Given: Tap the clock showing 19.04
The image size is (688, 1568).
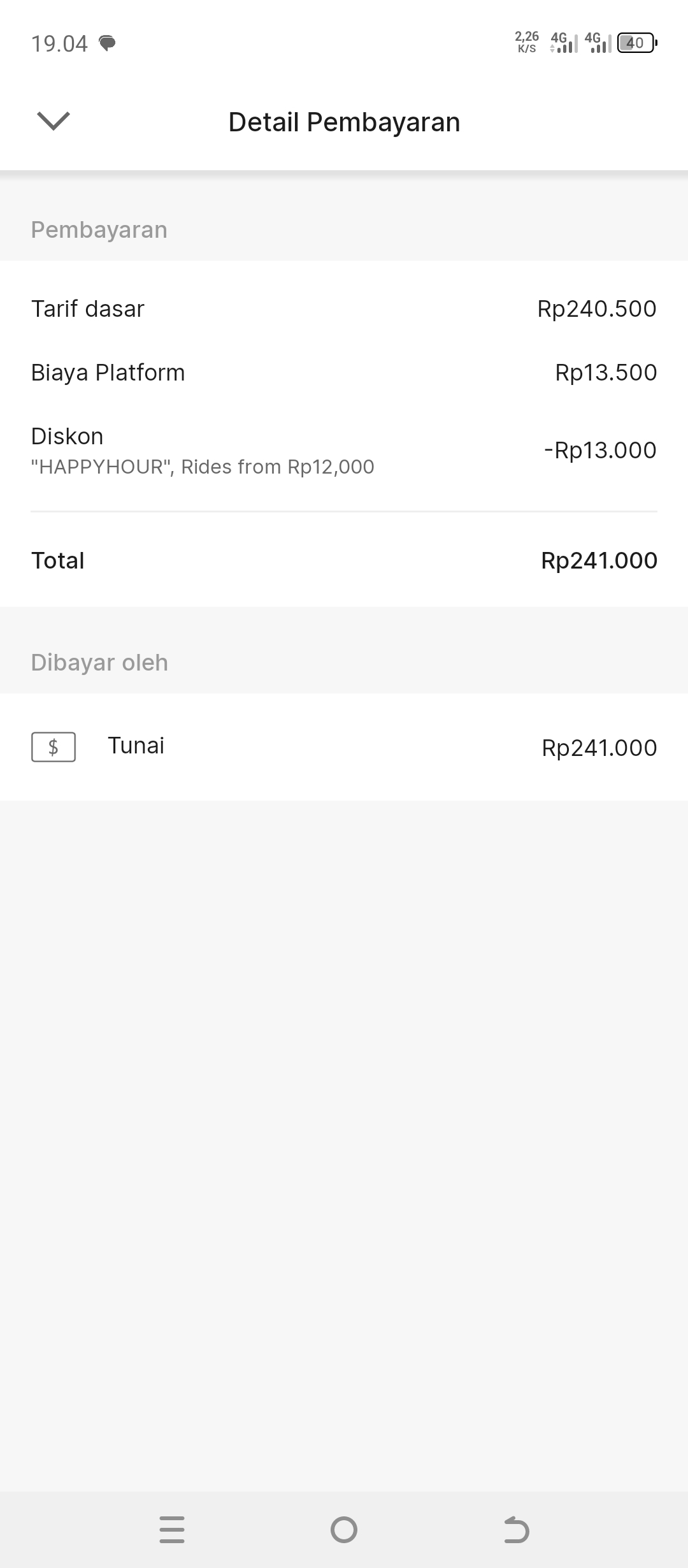Looking at the screenshot, I should [59, 44].
